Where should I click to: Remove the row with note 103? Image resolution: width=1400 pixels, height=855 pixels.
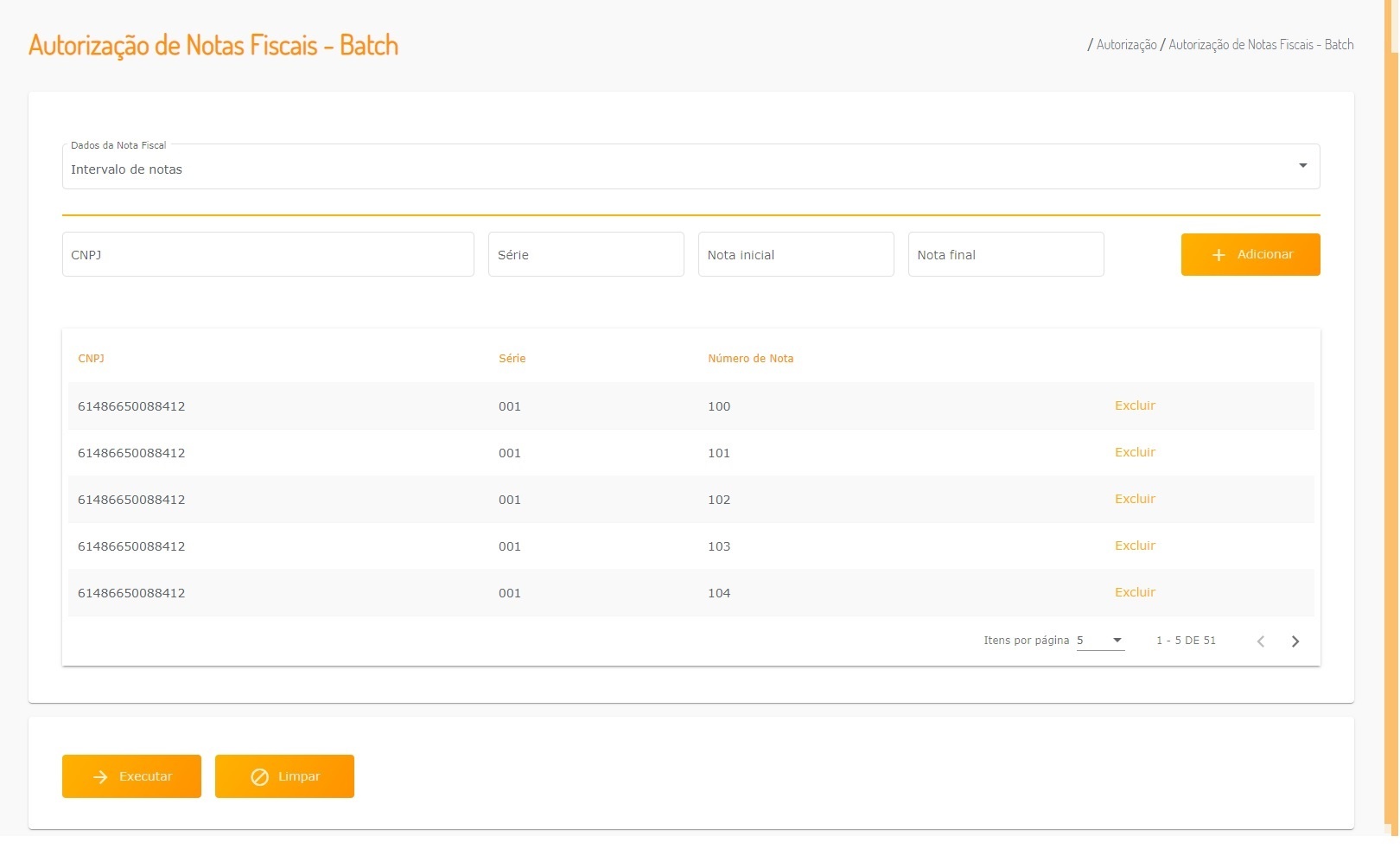pos(1135,546)
